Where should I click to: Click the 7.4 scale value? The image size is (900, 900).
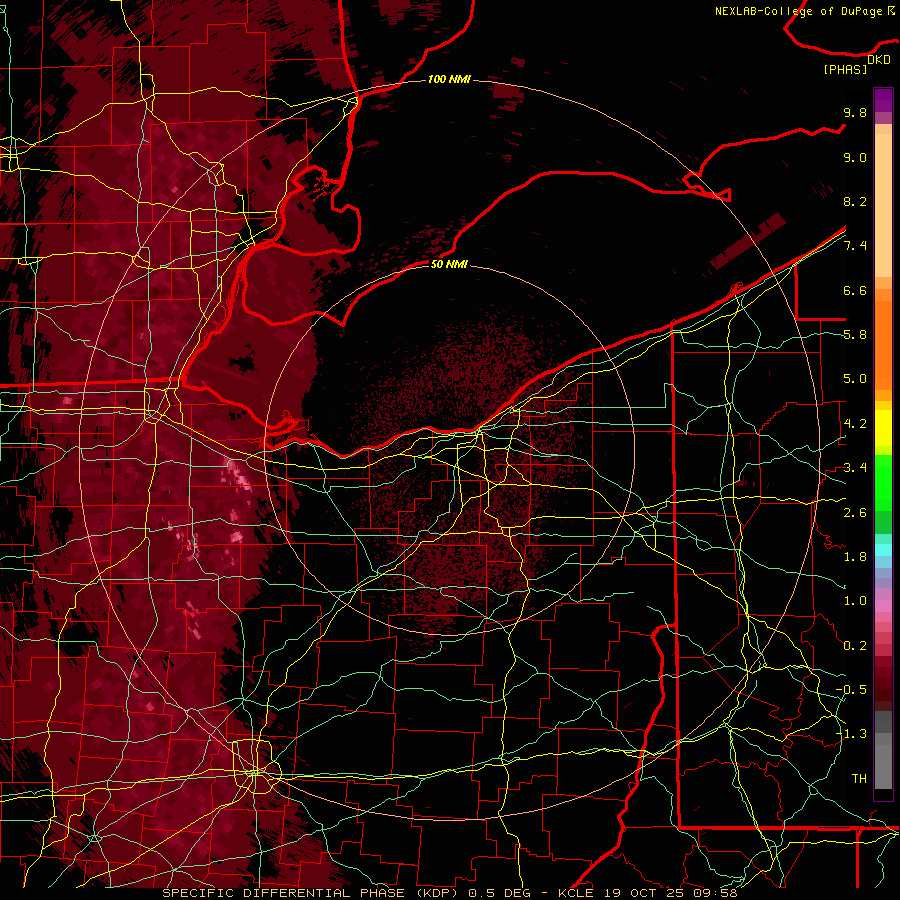(x=855, y=246)
